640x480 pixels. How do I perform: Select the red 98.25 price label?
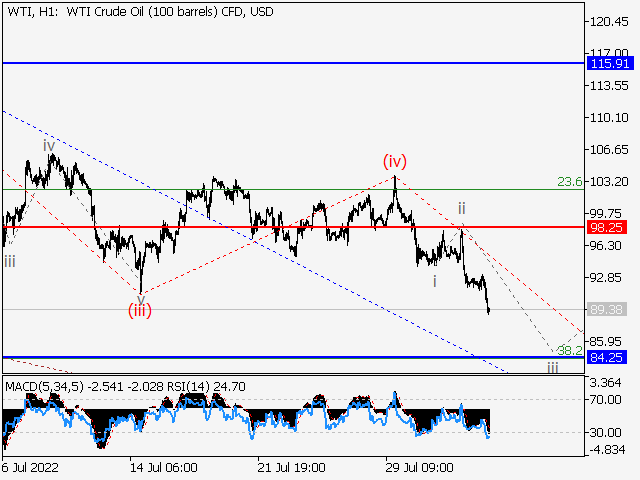click(x=607, y=228)
